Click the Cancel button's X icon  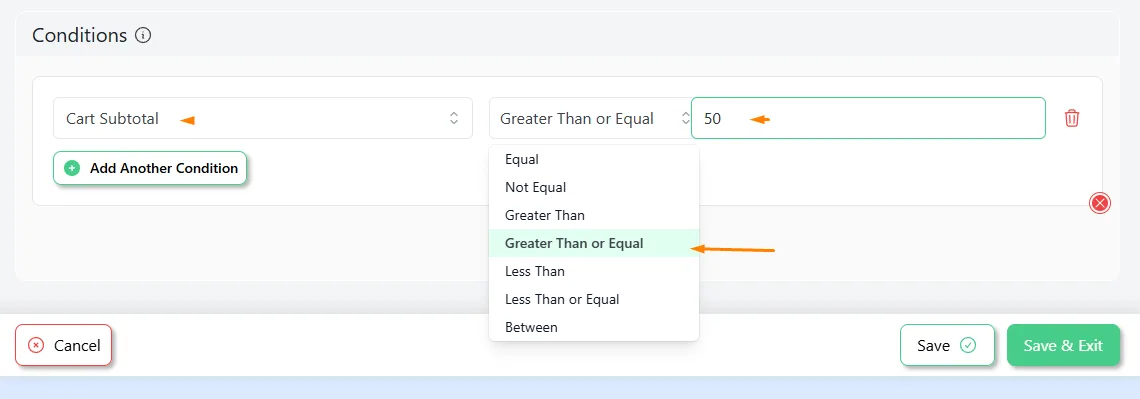tap(36, 345)
